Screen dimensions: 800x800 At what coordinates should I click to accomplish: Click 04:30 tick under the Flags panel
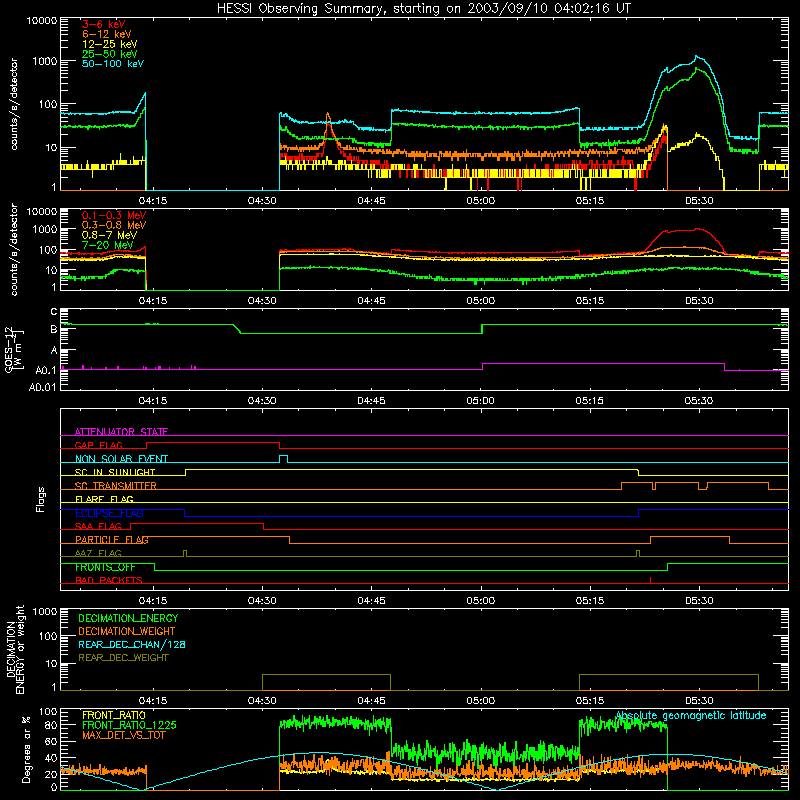pos(262,601)
